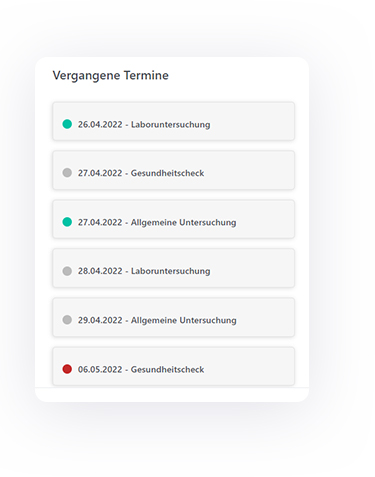Click red status dot for 06.05.2022 Gesundheitscheck

pos(67,369)
